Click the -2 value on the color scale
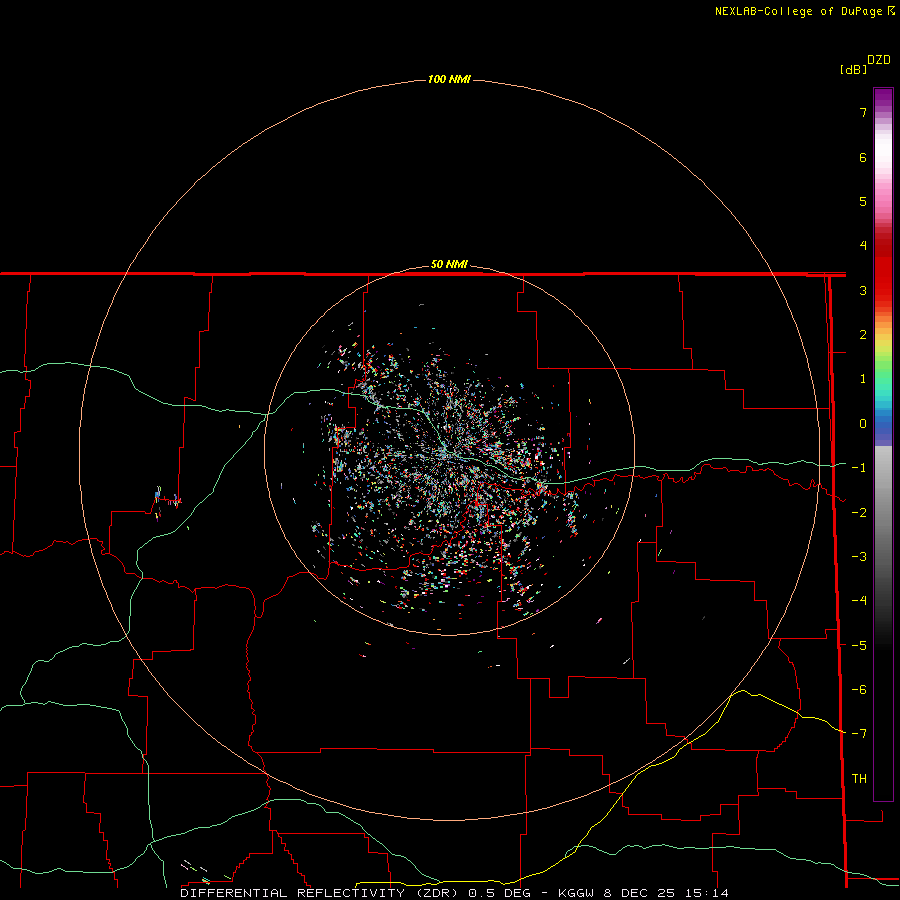The width and height of the screenshot is (900, 900). click(x=859, y=512)
